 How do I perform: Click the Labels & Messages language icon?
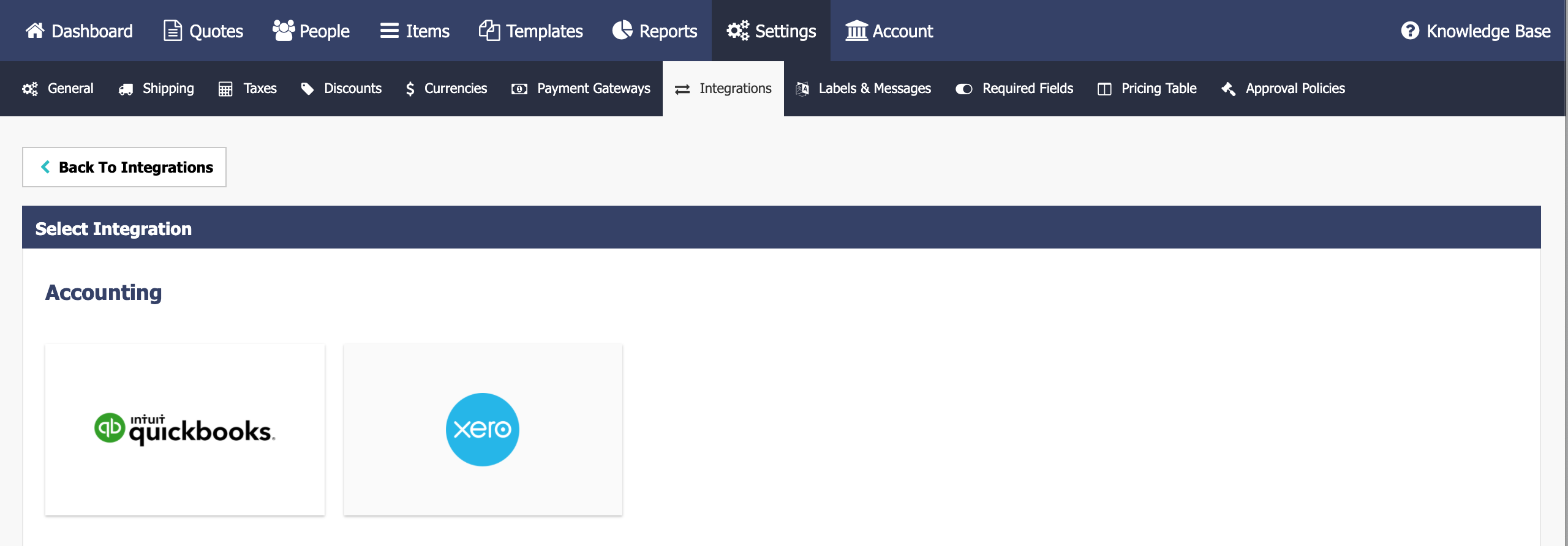coord(802,89)
